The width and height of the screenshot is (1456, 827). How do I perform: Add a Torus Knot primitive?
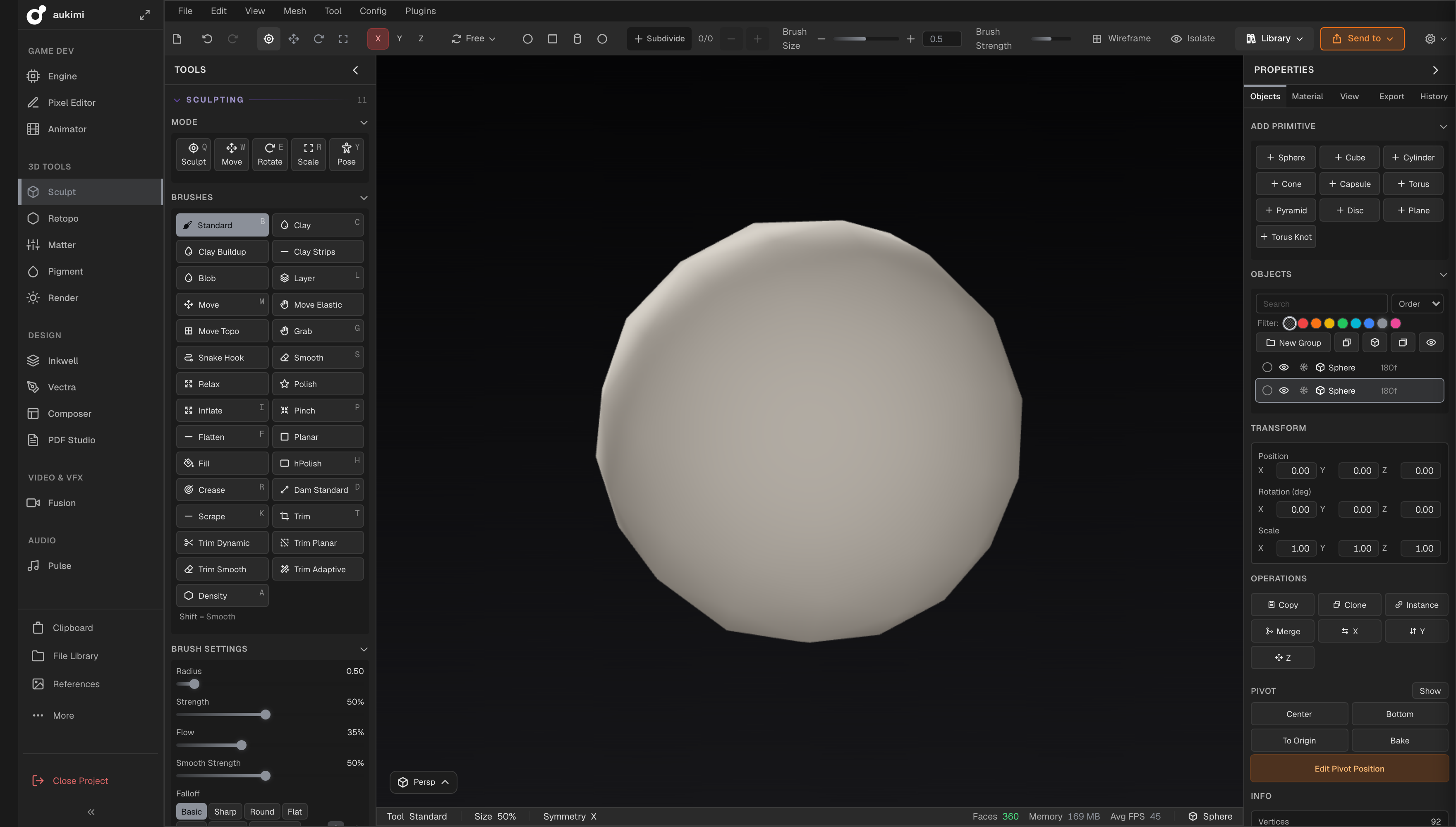click(1286, 237)
